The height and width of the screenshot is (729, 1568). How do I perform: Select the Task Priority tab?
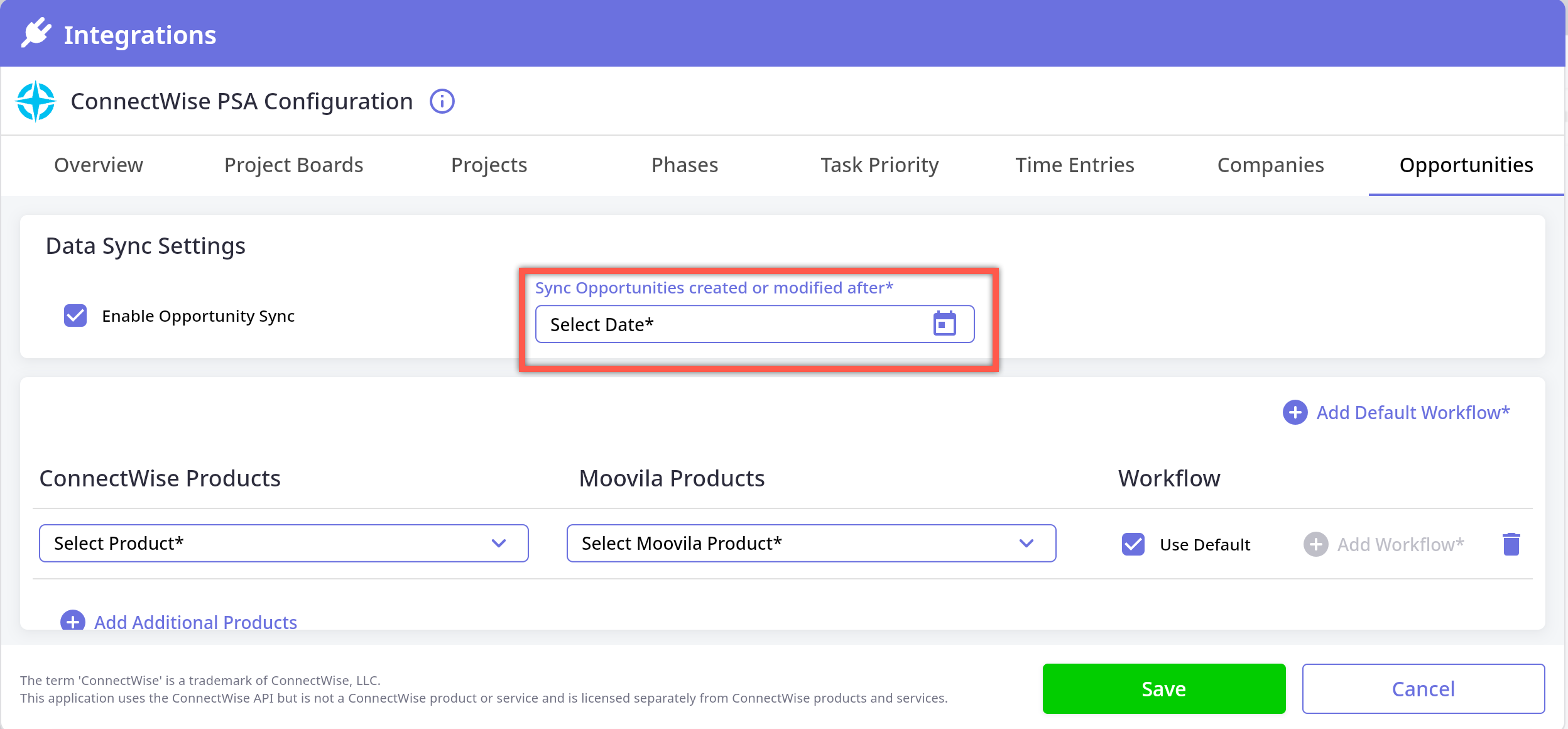click(x=879, y=165)
